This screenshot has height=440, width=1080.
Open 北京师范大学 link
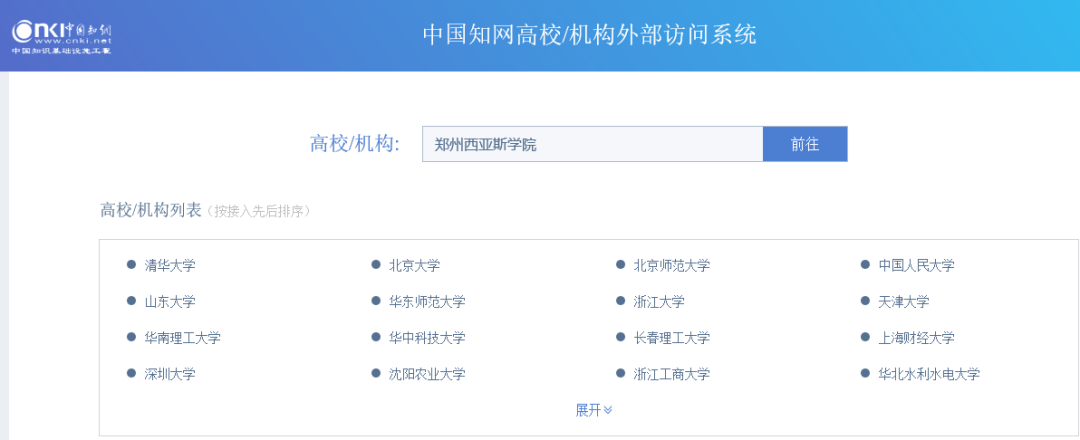(672, 265)
